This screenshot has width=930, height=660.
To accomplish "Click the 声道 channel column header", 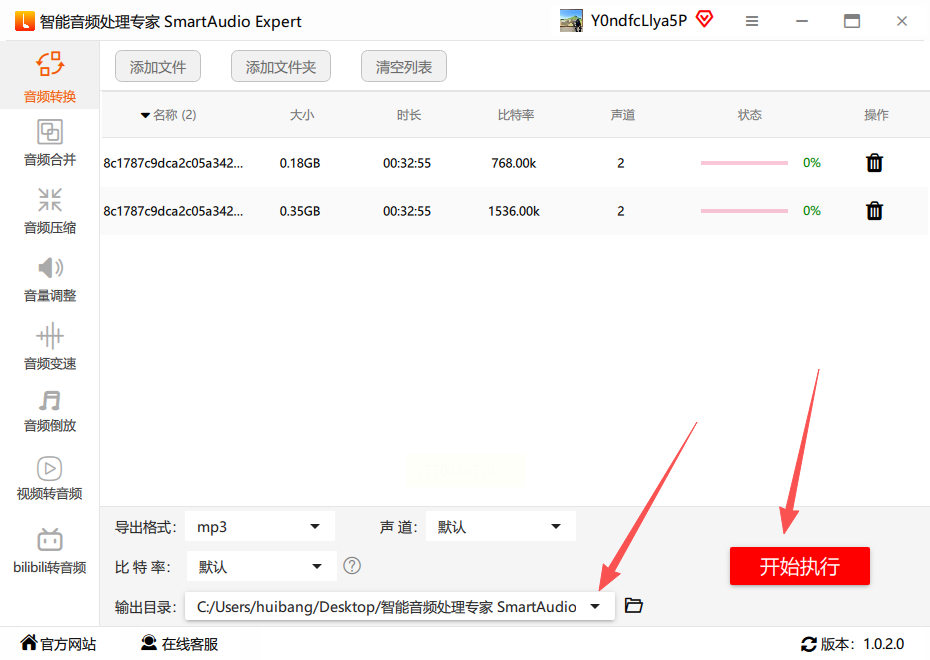I will click(x=622, y=115).
